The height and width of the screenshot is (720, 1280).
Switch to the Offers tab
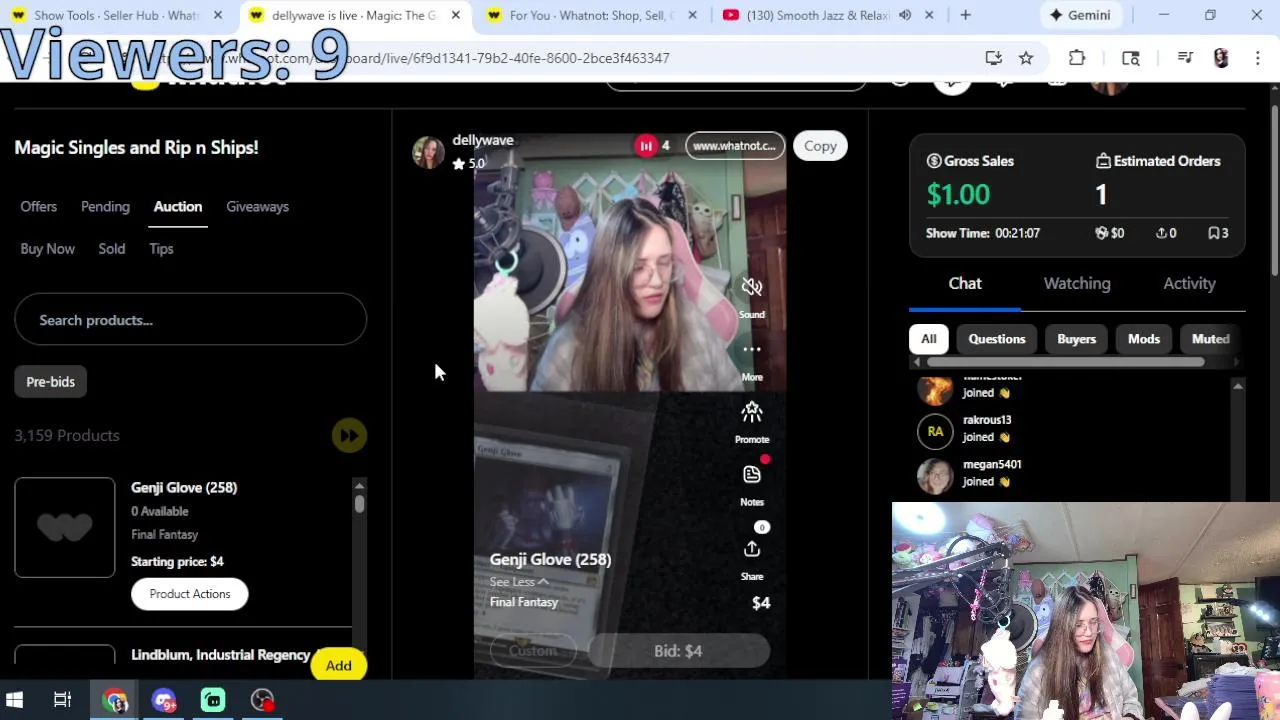point(39,206)
